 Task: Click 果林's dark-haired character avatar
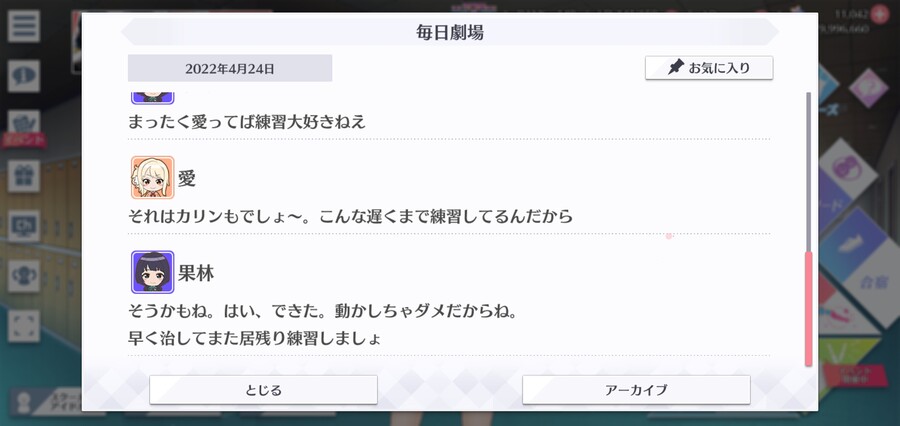[x=152, y=272]
